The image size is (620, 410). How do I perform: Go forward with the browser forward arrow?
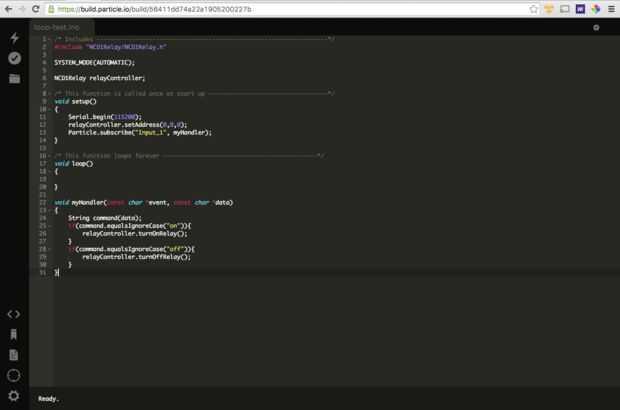[x=22, y=9]
